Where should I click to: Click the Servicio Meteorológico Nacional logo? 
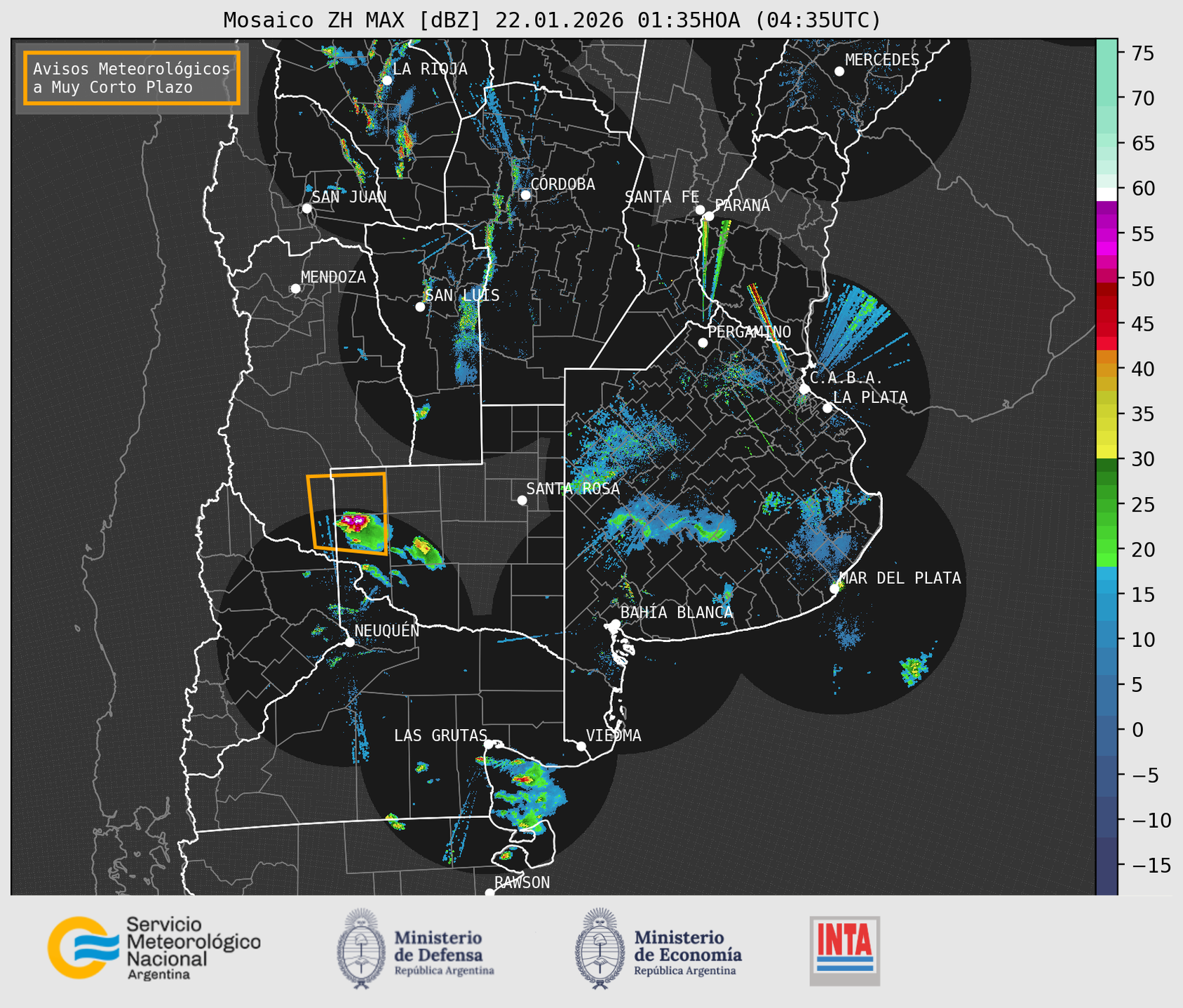tap(154, 948)
